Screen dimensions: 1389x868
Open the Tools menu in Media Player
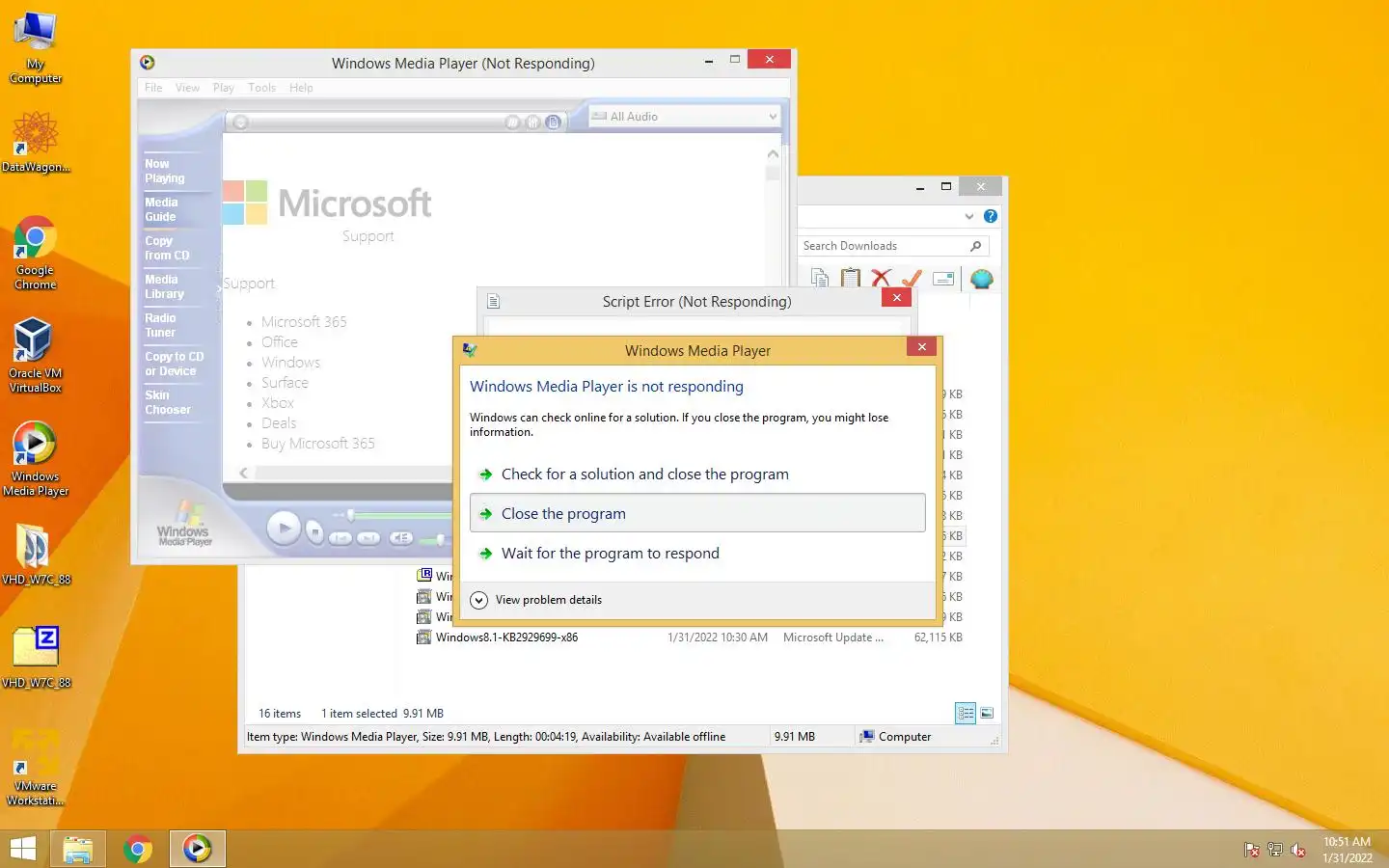click(x=261, y=88)
